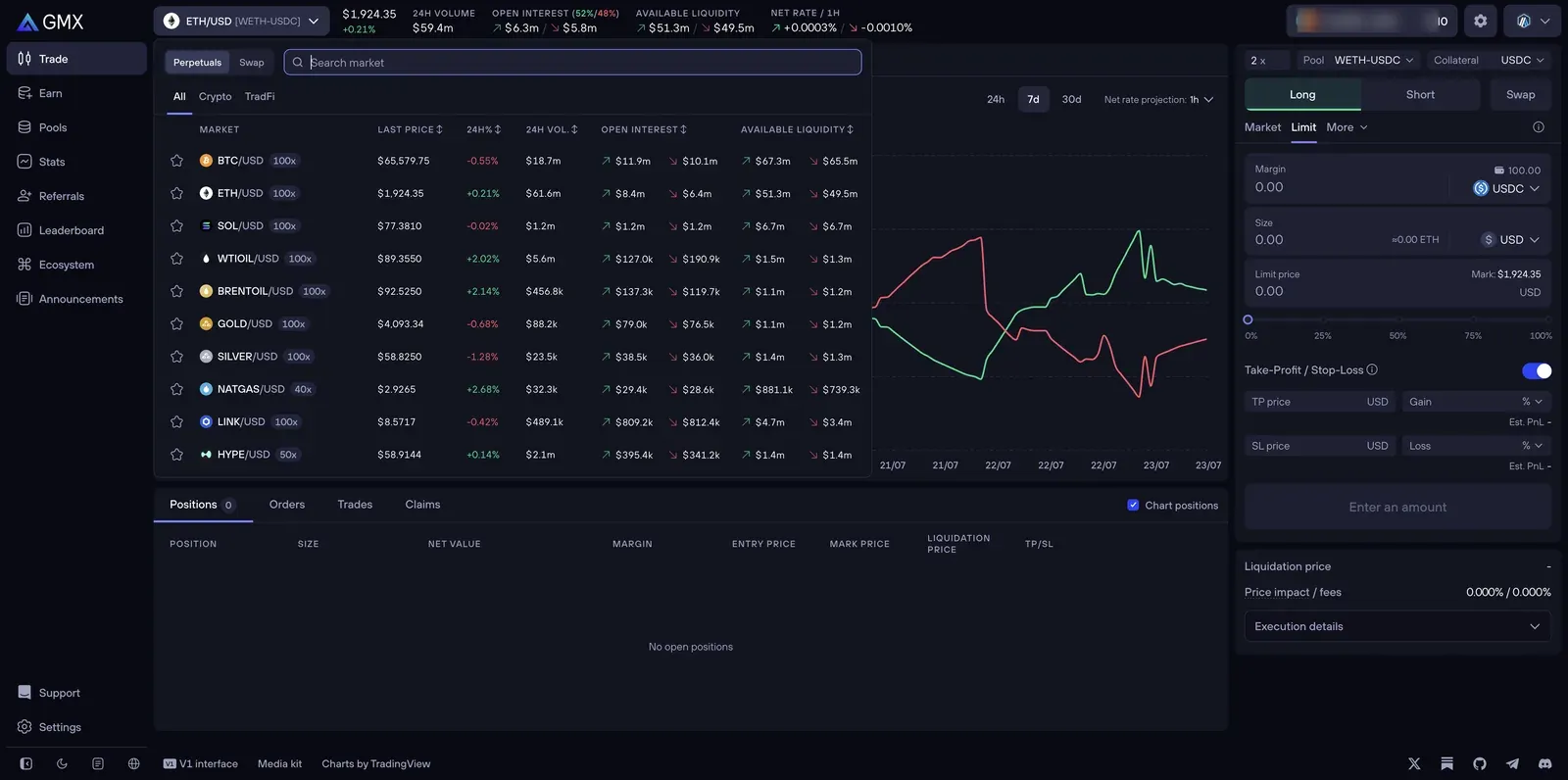Sort markets by 24H% column header
This screenshot has height=780, width=1568.
[483, 129]
